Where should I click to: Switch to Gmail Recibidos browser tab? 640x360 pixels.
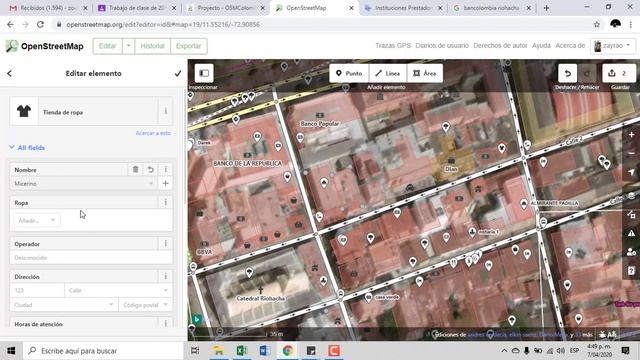point(47,8)
